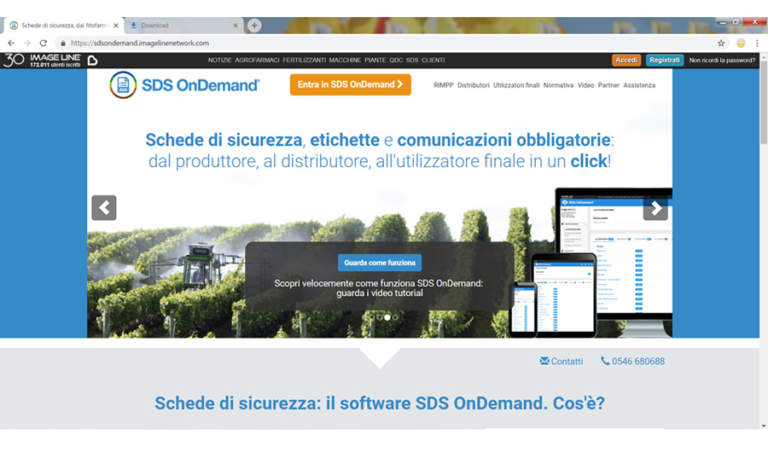This screenshot has height=452, width=768.
Task: Show next slide with right arrow
Action: 655,208
